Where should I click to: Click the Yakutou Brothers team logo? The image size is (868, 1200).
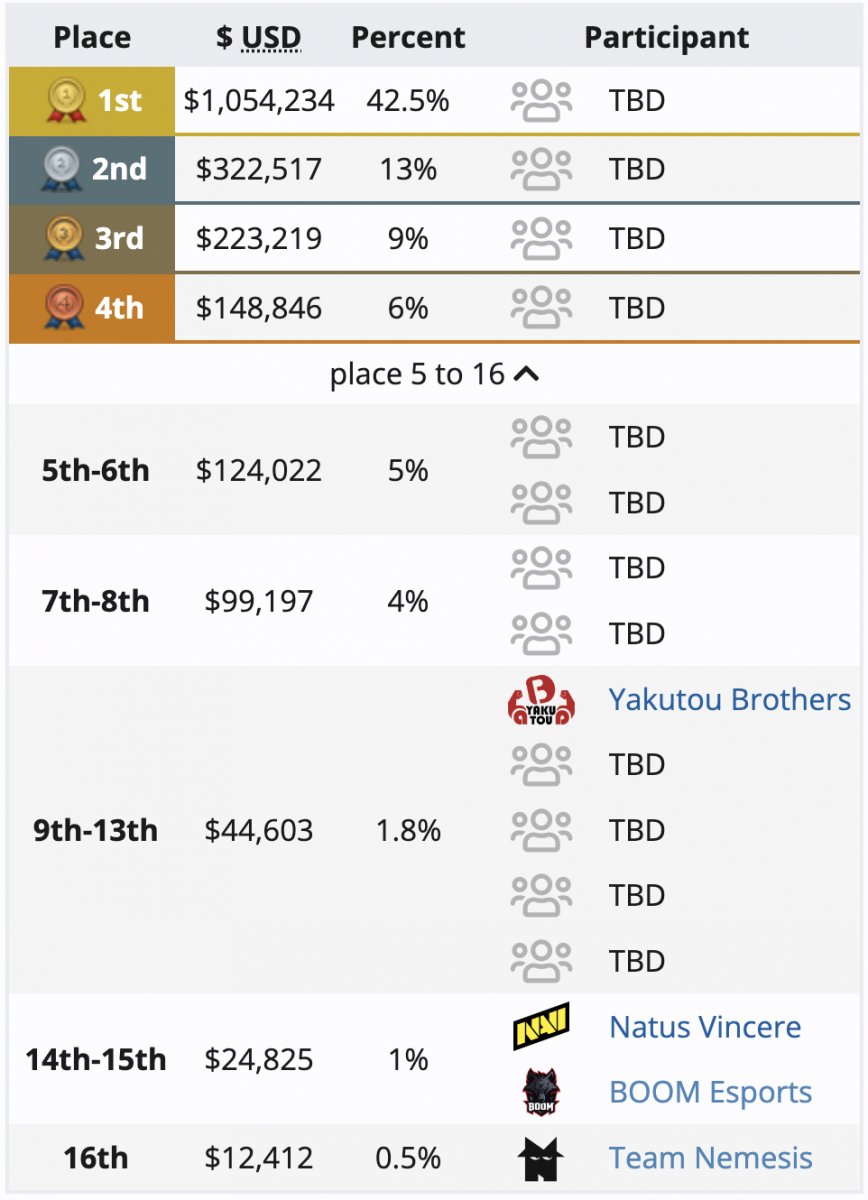(x=541, y=700)
